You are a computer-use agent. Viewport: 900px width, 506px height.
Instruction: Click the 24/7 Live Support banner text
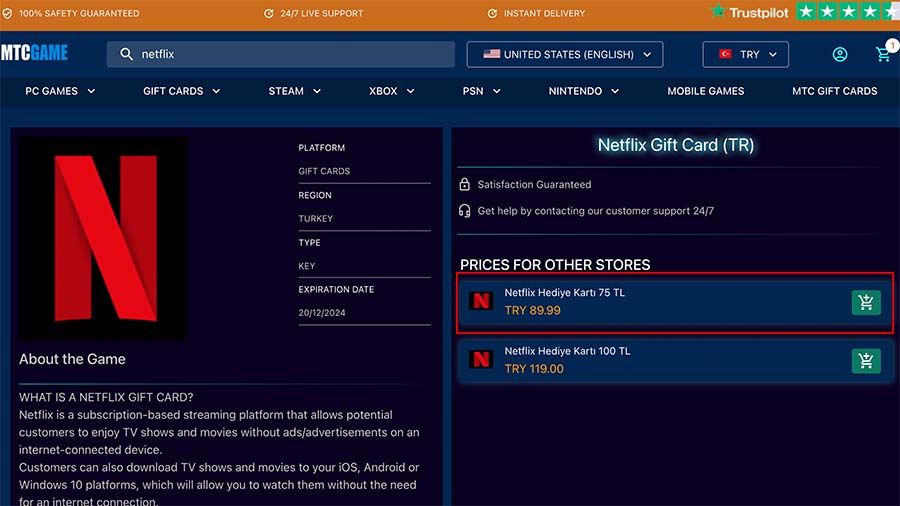(321, 13)
